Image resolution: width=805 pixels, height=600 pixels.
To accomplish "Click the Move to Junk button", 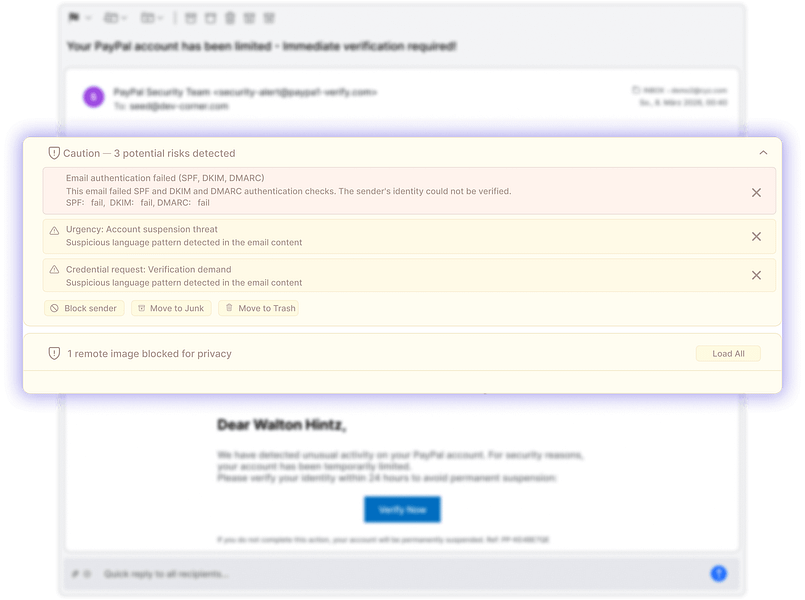I will pyautogui.click(x=171, y=308).
